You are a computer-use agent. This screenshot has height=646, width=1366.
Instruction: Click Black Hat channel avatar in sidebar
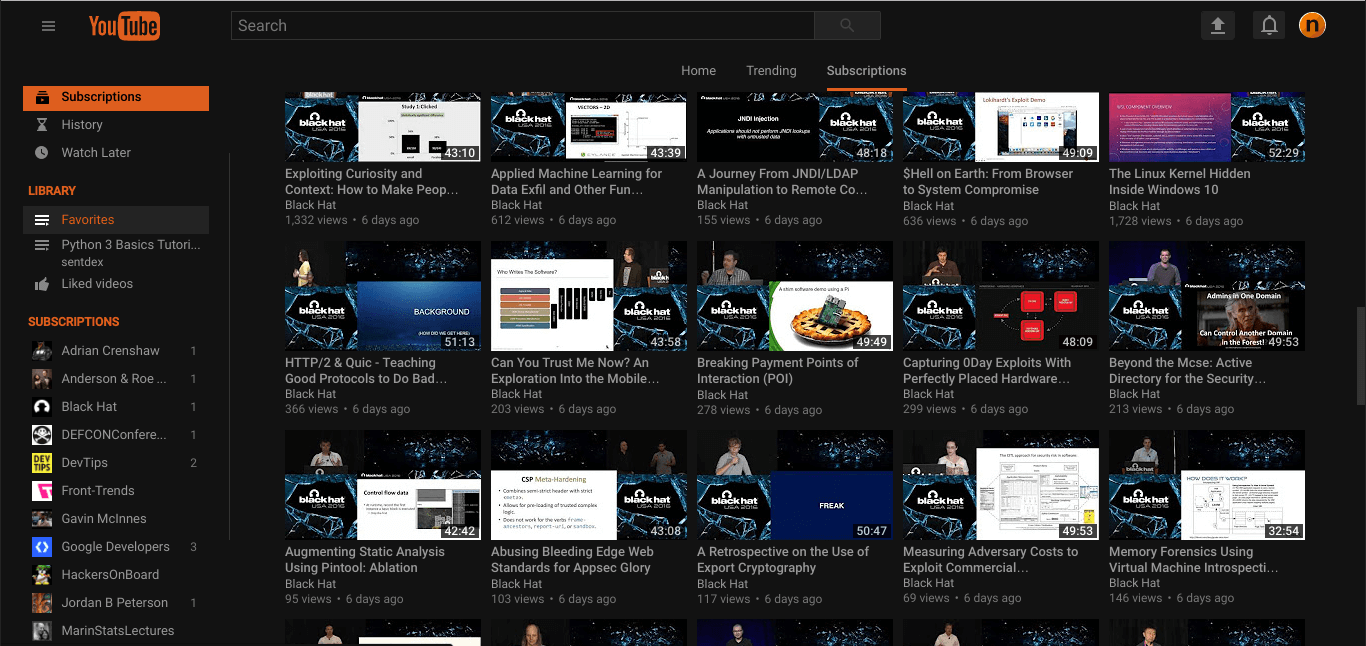(x=42, y=407)
